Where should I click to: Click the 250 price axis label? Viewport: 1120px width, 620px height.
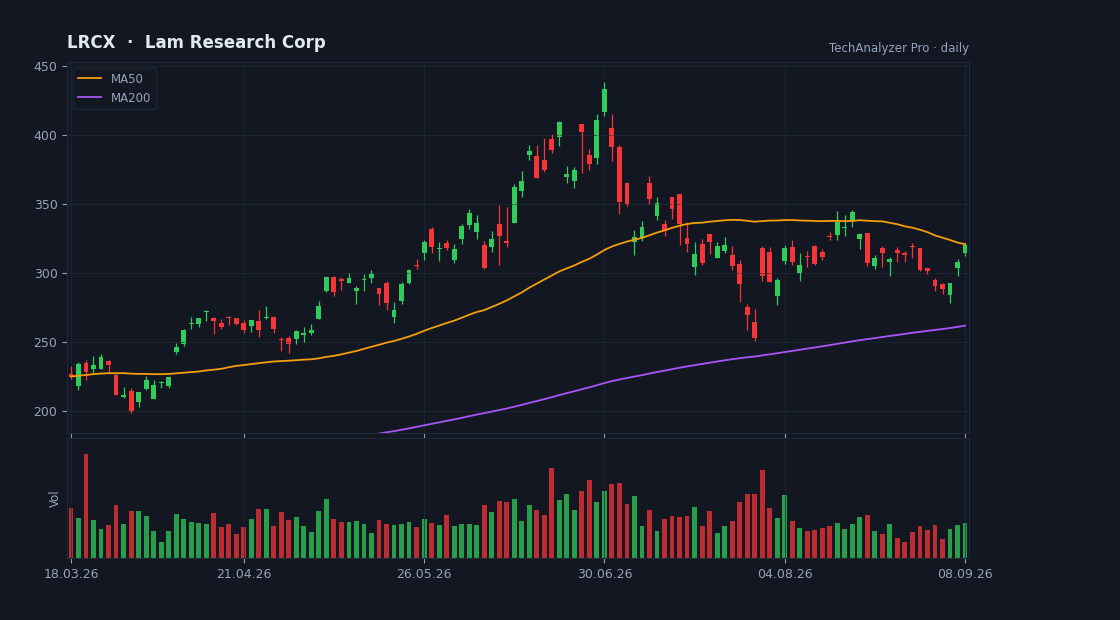click(x=46, y=343)
